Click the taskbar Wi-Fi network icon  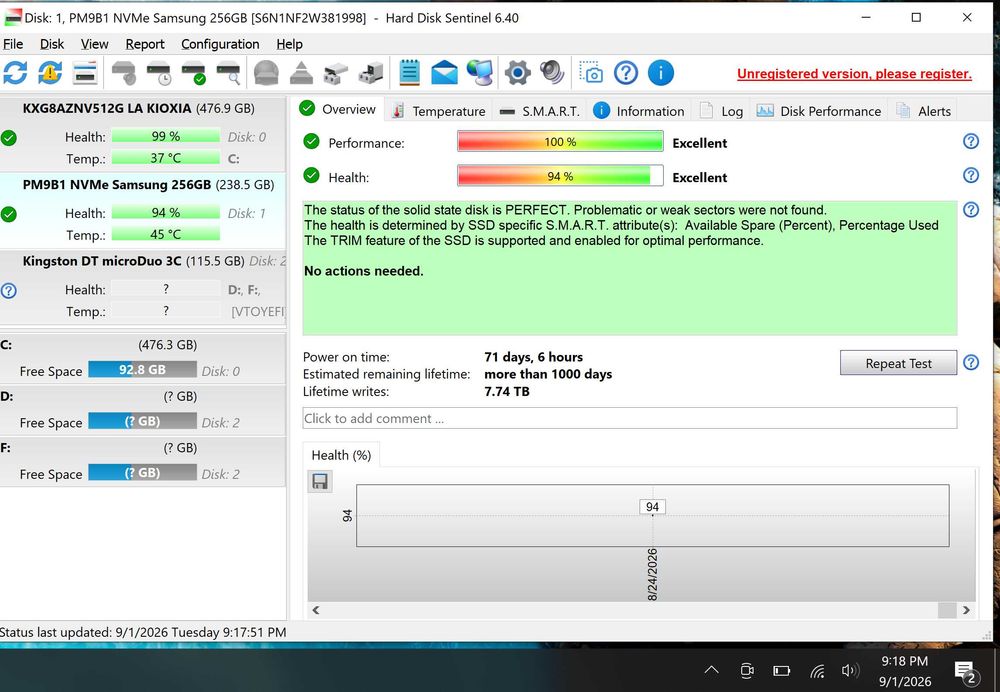point(817,670)
